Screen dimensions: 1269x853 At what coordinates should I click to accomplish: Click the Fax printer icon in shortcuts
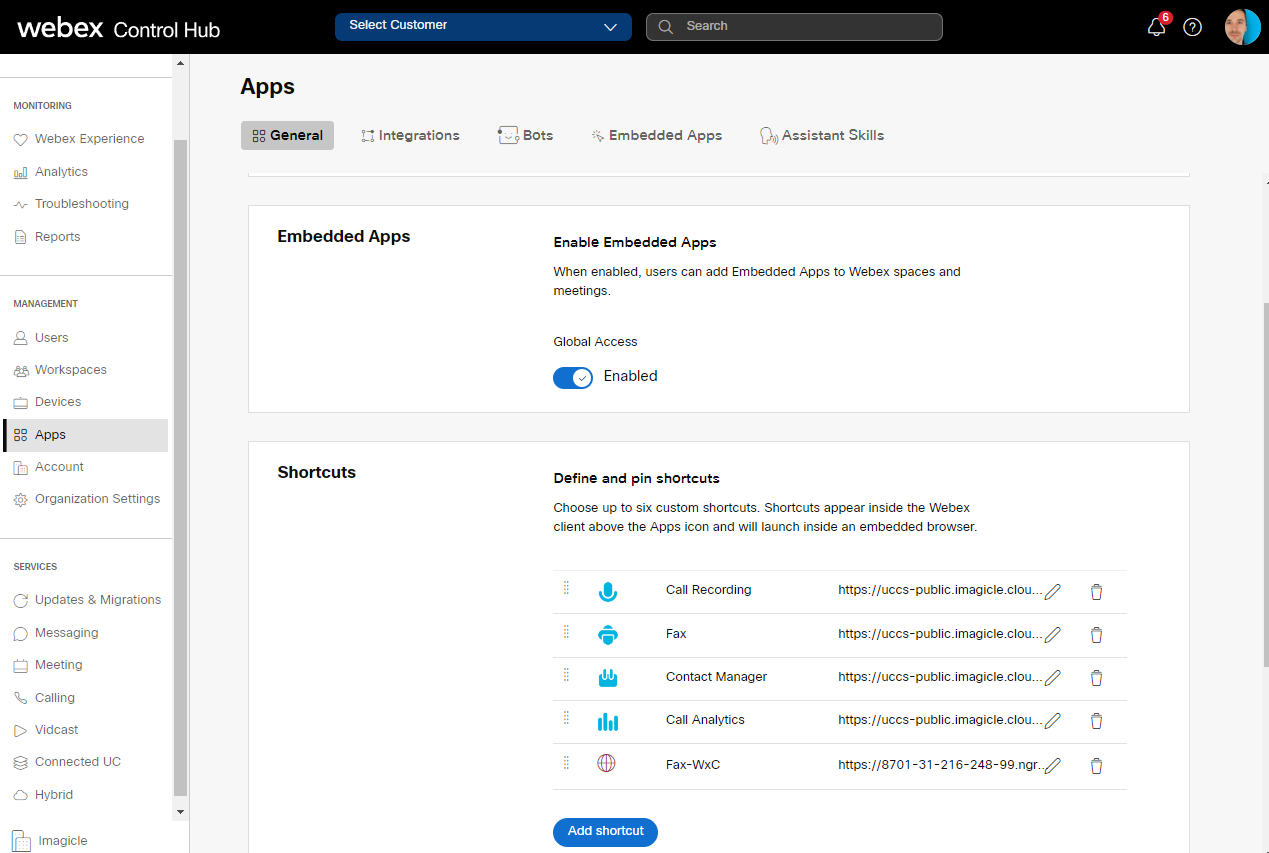coord(607,634)
